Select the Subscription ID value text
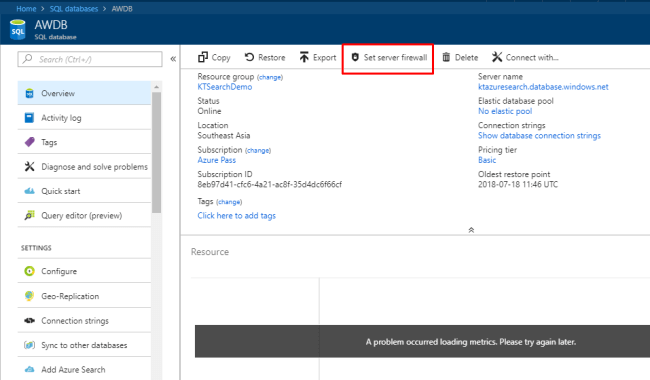 (269, 184)
